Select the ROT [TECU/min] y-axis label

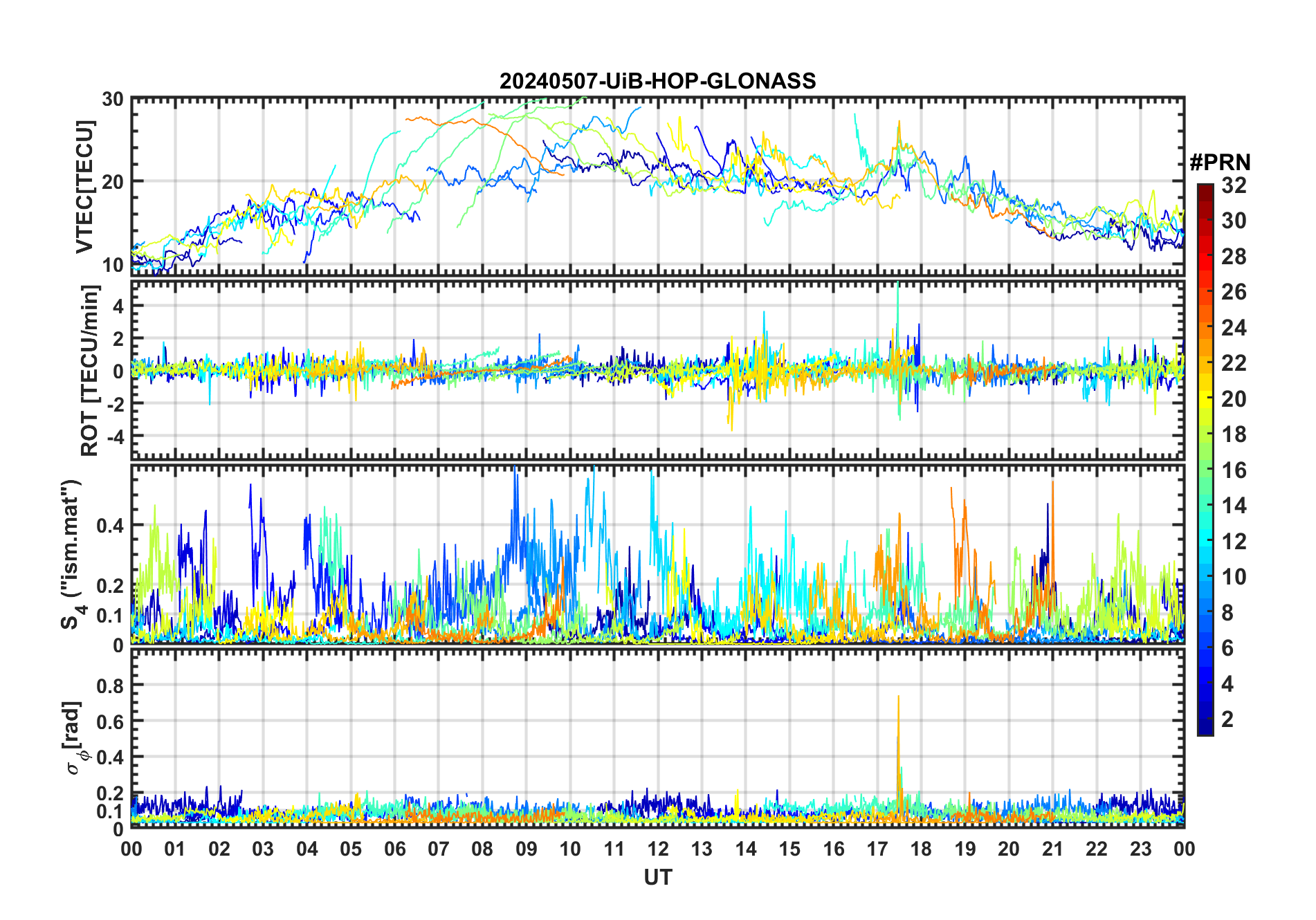(90, 370)
